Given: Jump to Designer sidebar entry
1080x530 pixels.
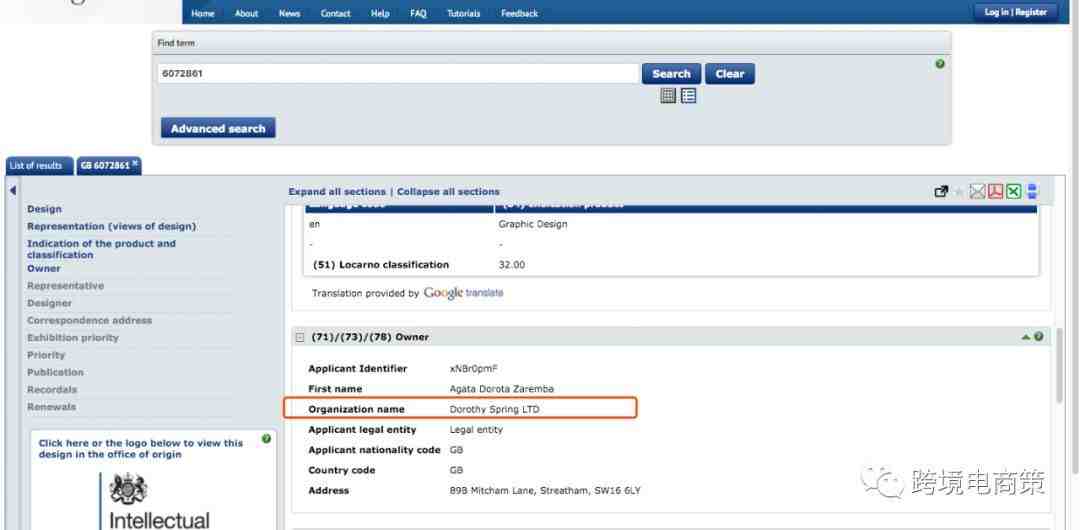Looking at the screenshot, I should (x=49, y=303).
